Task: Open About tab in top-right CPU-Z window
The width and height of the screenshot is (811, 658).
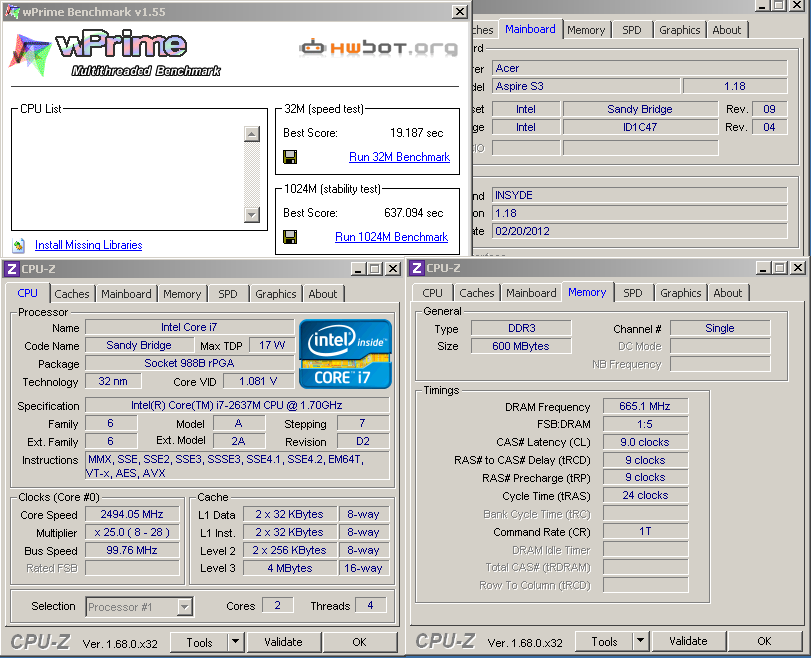Action: coord(727,30)
